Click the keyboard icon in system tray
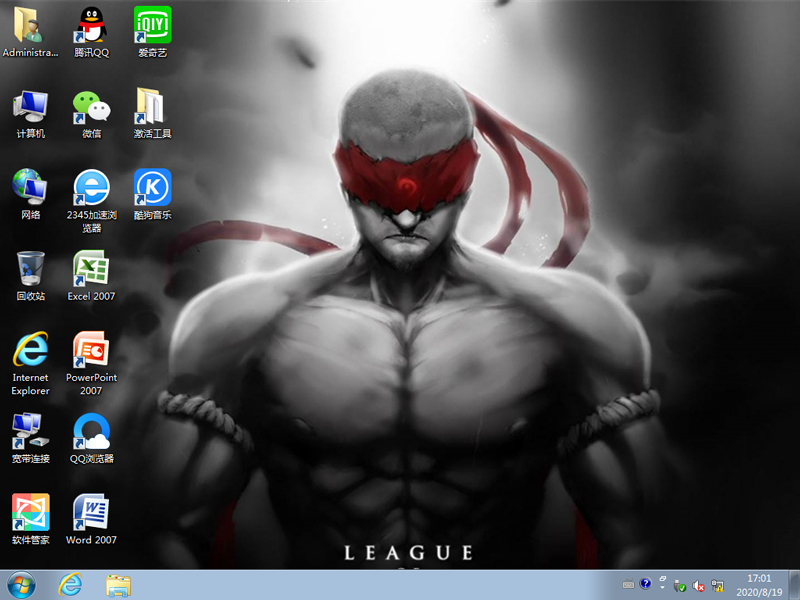The image size is (800, 600). pos(628,585)
